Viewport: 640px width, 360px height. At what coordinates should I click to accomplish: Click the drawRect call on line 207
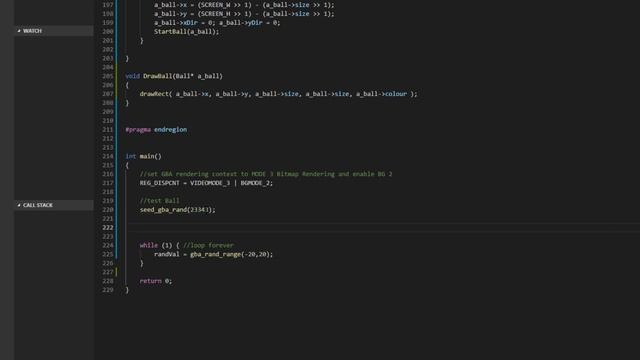(278, 94)
